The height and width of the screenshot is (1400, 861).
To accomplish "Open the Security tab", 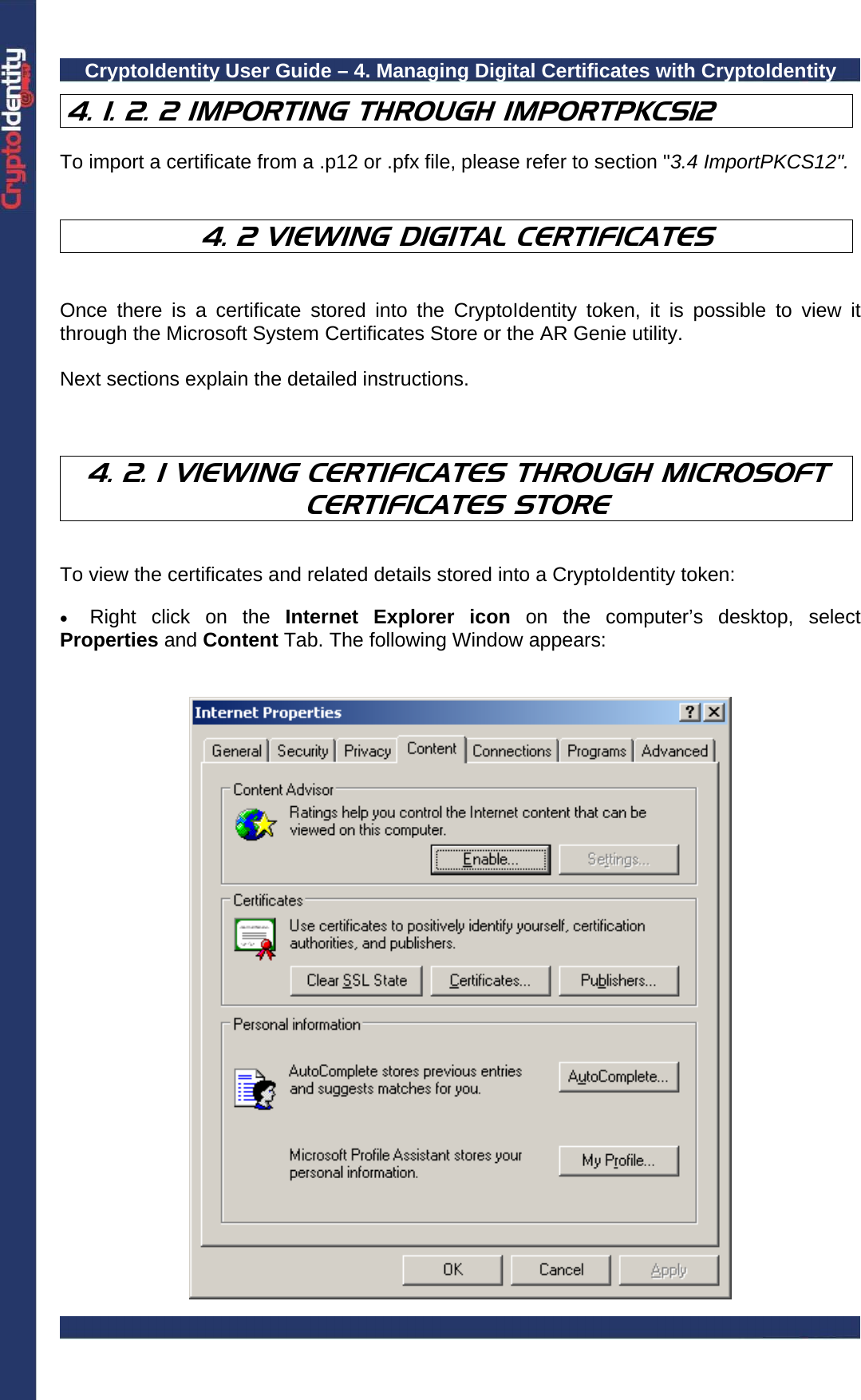I will (x=302, y=751).
